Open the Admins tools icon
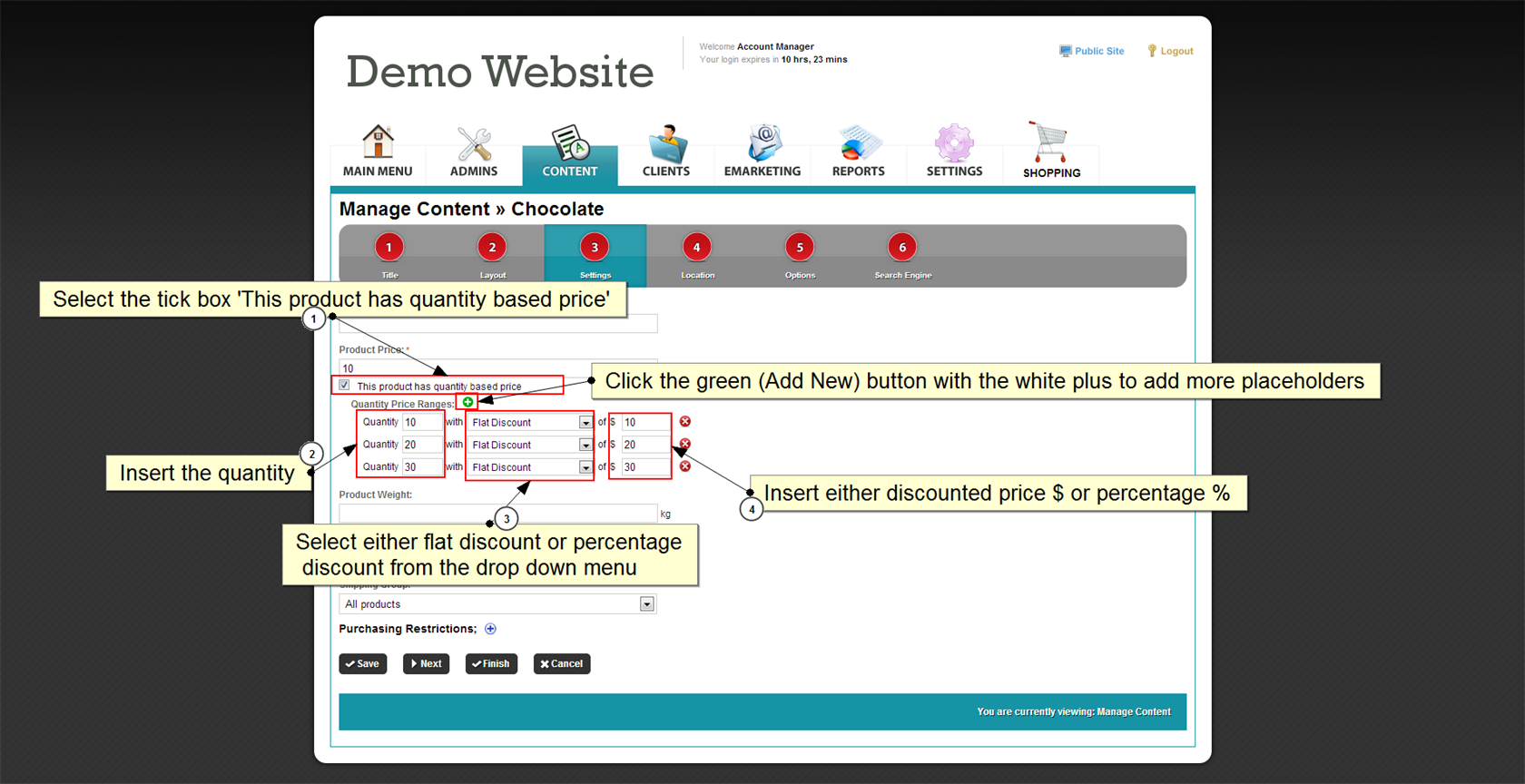Image resolution: width=1525 pixels, height=784 pixels. pos(474,144)
